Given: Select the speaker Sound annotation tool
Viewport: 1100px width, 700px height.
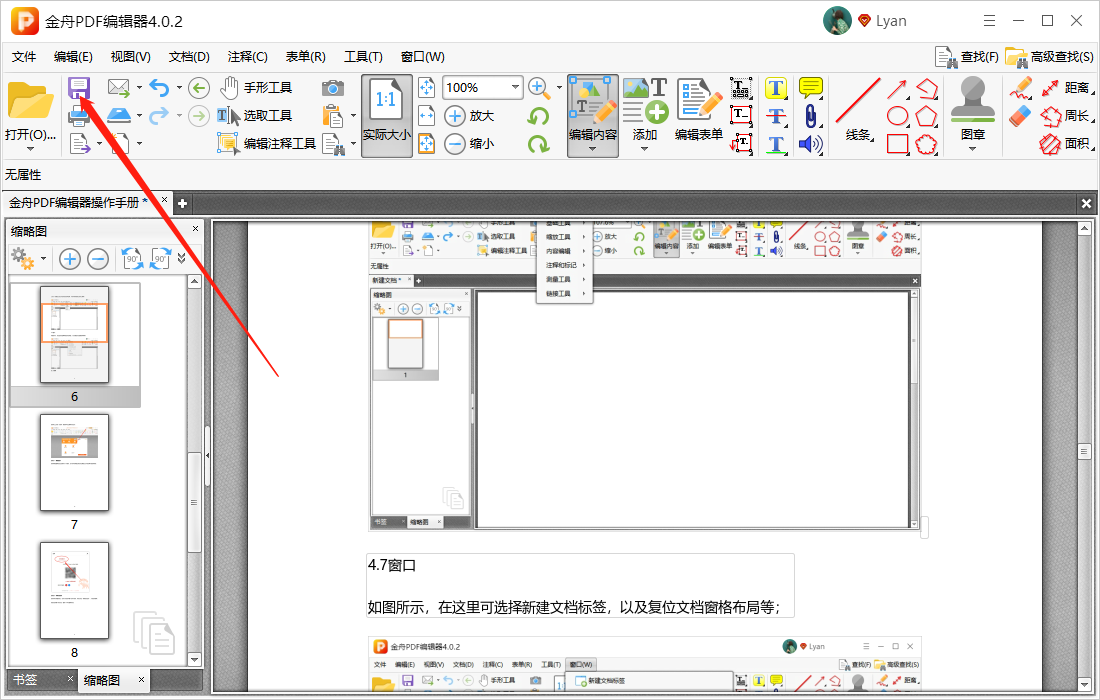Looking at the screenshot, I should [810, 144].
